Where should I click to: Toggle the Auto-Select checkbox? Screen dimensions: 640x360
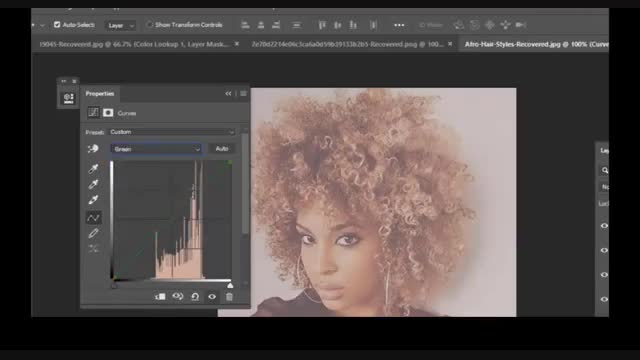57,25
